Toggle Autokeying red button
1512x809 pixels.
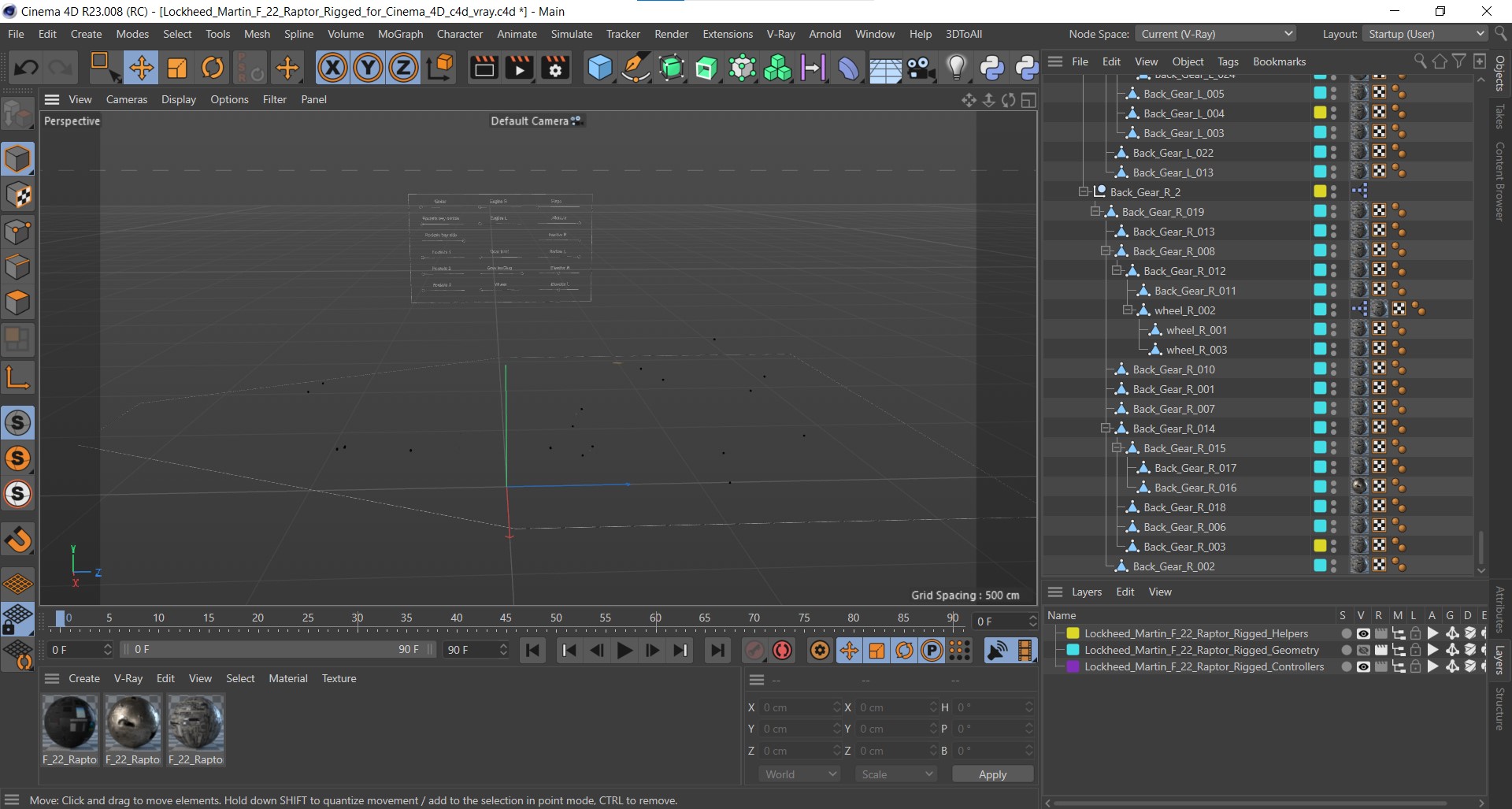pyautogui.click(x=782, y=650)
